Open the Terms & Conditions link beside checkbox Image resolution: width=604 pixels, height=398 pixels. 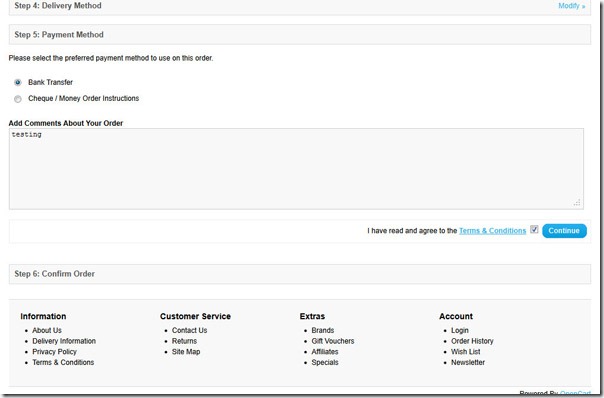(492, 231)
